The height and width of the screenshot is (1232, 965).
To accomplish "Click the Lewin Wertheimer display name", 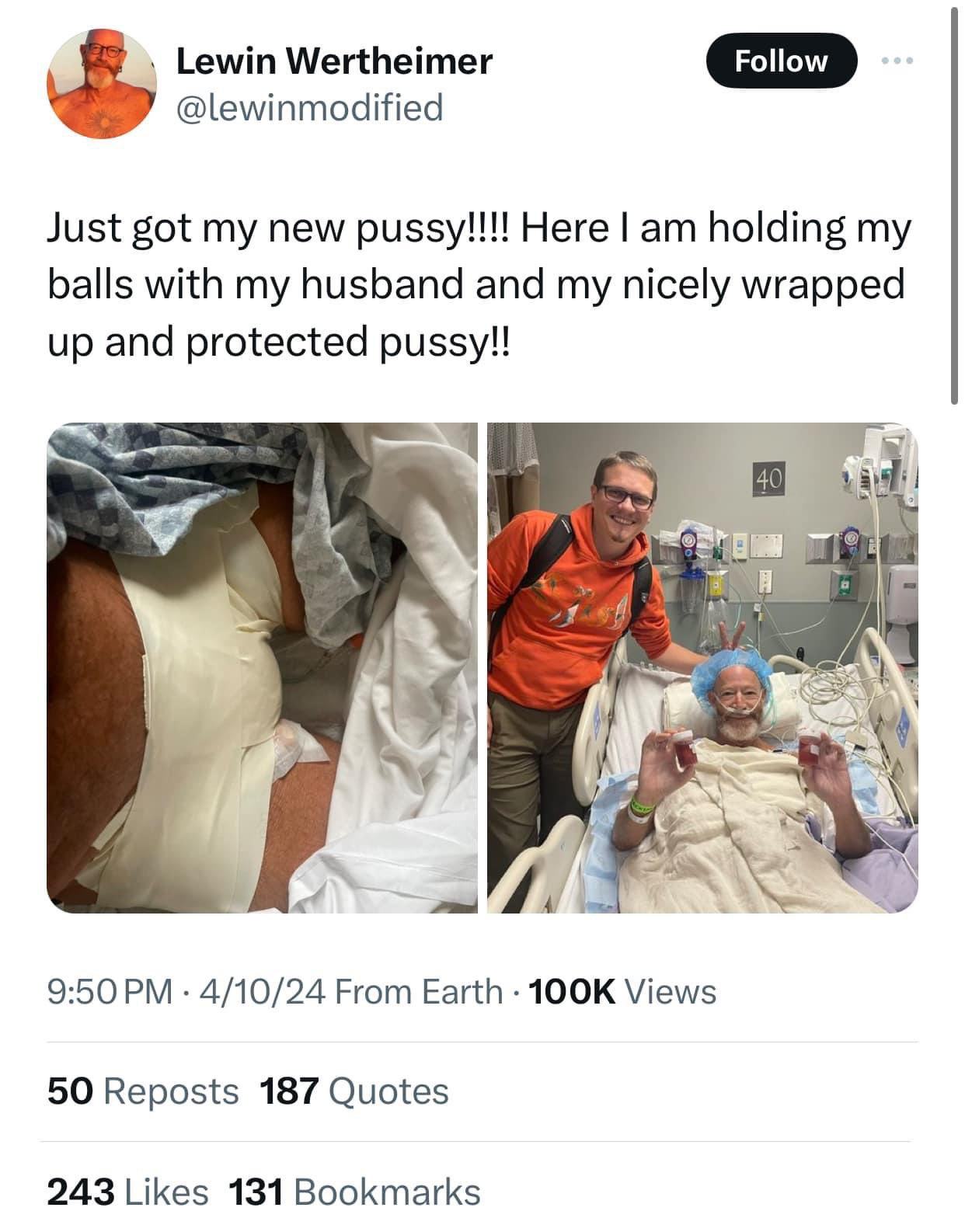I will click(x=334, y=61).
